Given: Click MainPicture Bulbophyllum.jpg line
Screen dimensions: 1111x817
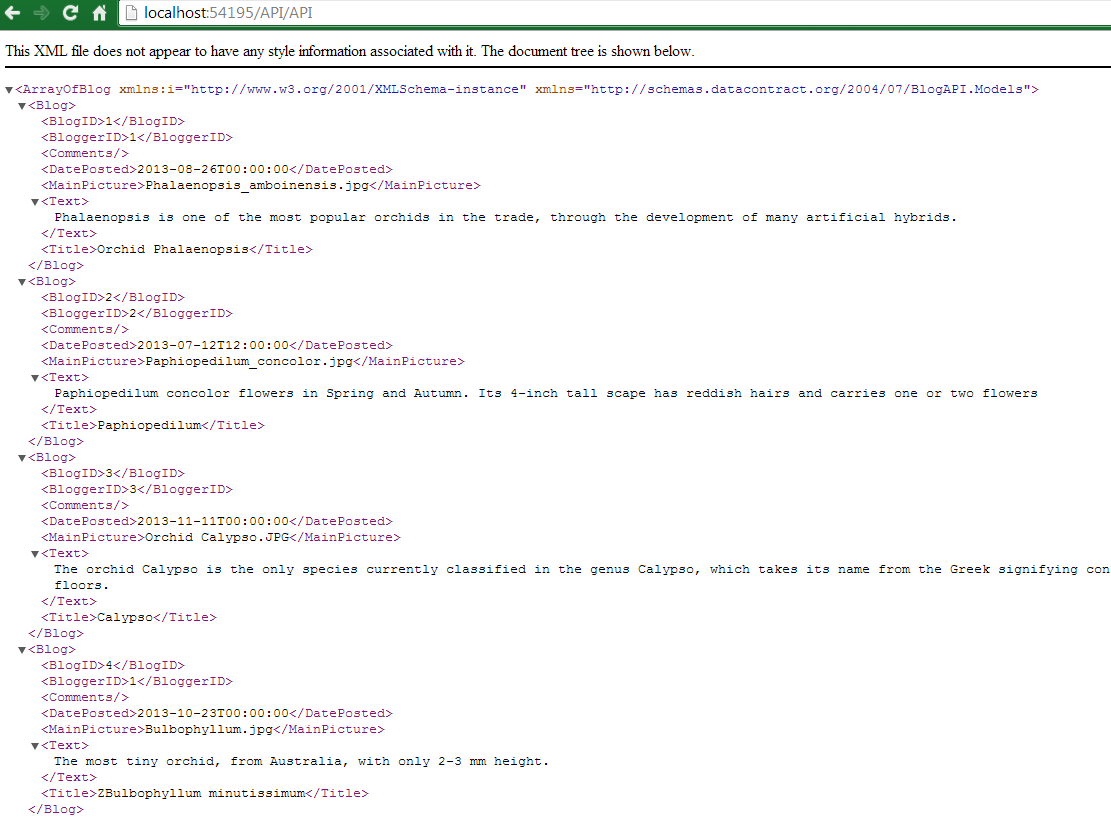Looking at the screenshot, I should (x=213, y=729).
